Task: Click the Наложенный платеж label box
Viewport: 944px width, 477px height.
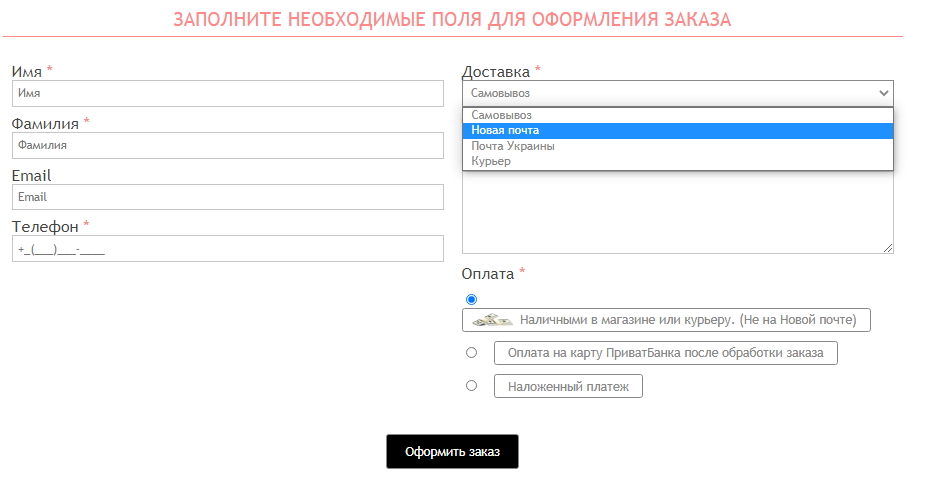Action: 568,386
